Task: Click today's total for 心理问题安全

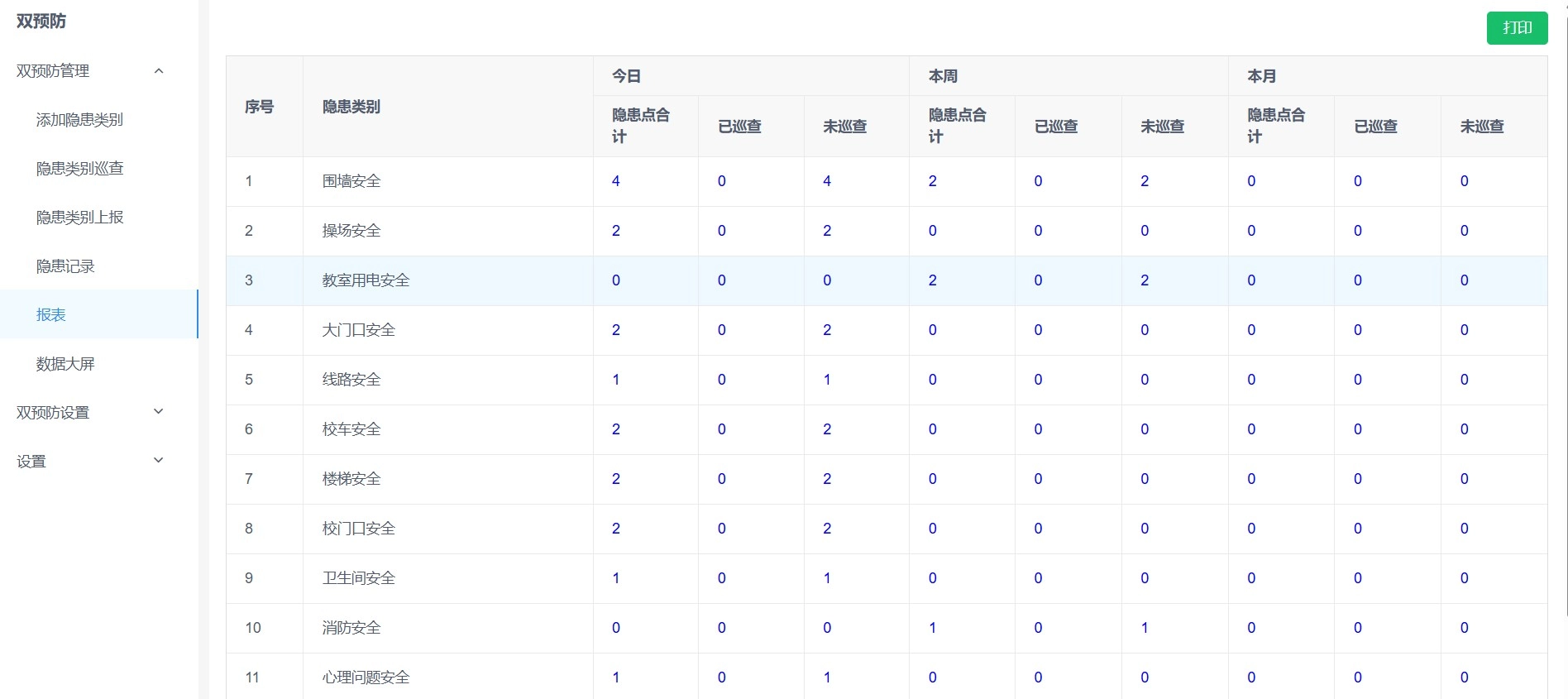Action: coord(616,677)
